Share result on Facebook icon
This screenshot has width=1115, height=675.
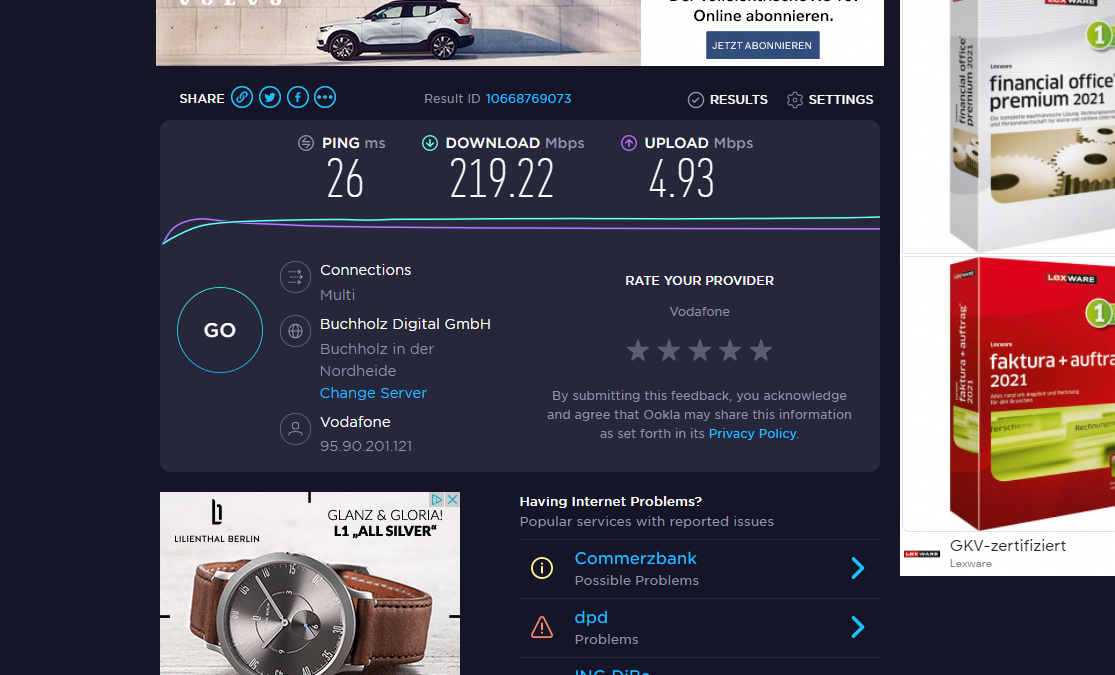click(297, 97)
